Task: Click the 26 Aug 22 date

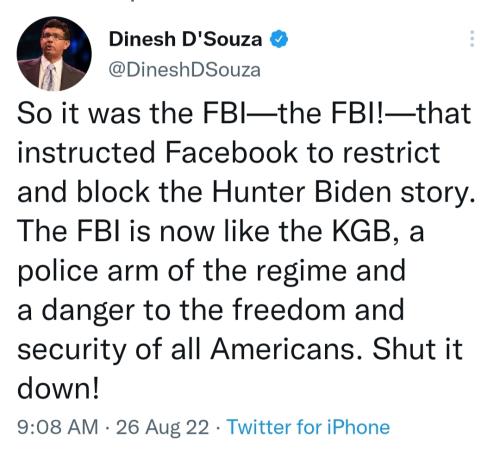Action: [162, 427]
